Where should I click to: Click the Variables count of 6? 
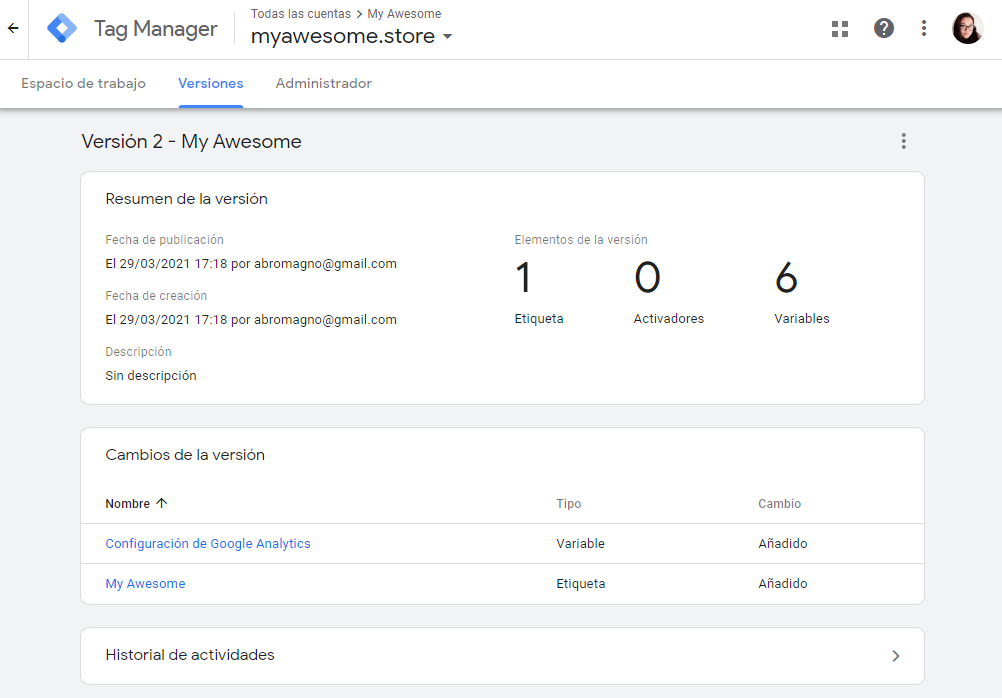pyautogui.click(x=786, y=277)
